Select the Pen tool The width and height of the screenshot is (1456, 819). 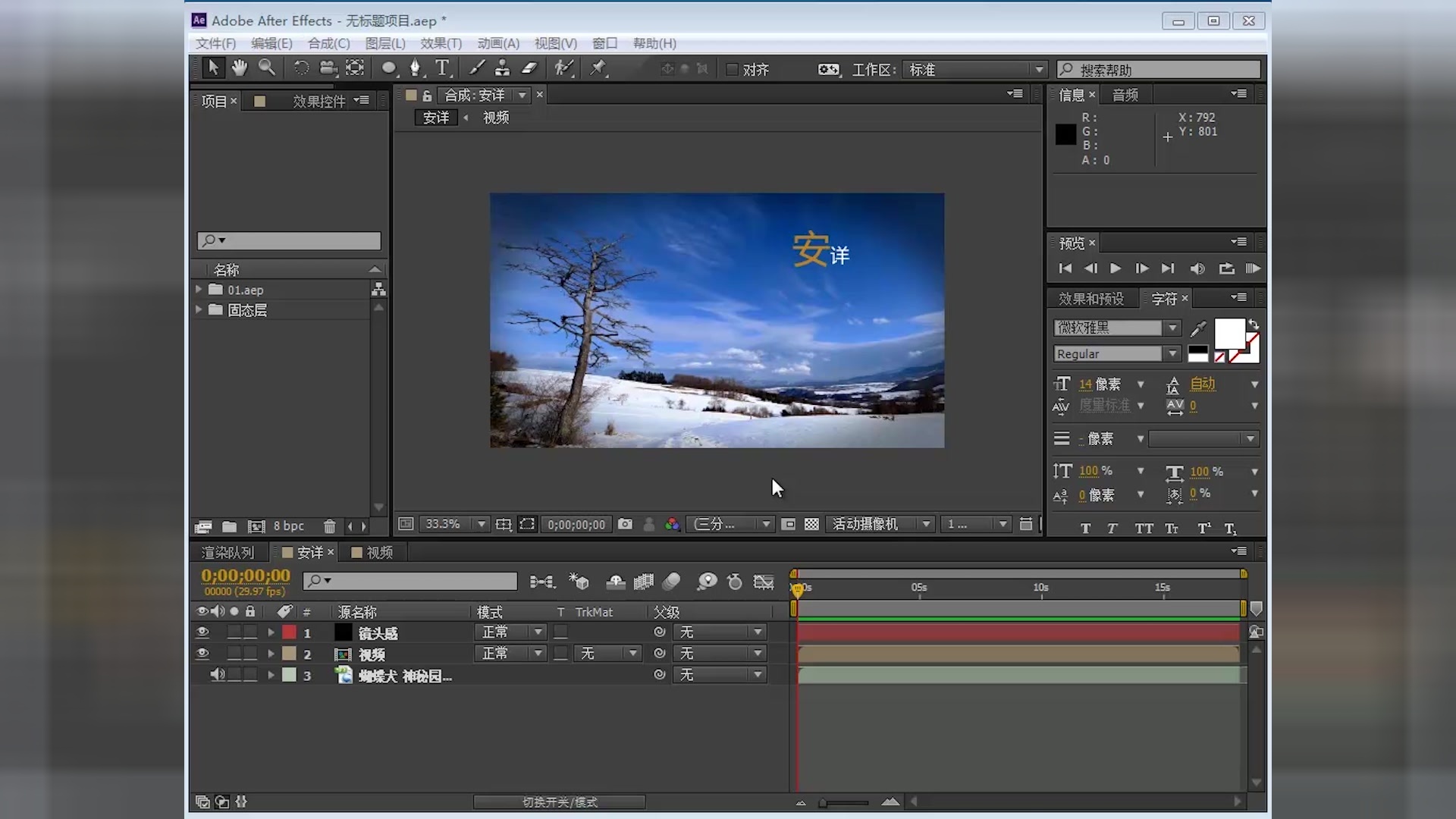click(415, 68)
